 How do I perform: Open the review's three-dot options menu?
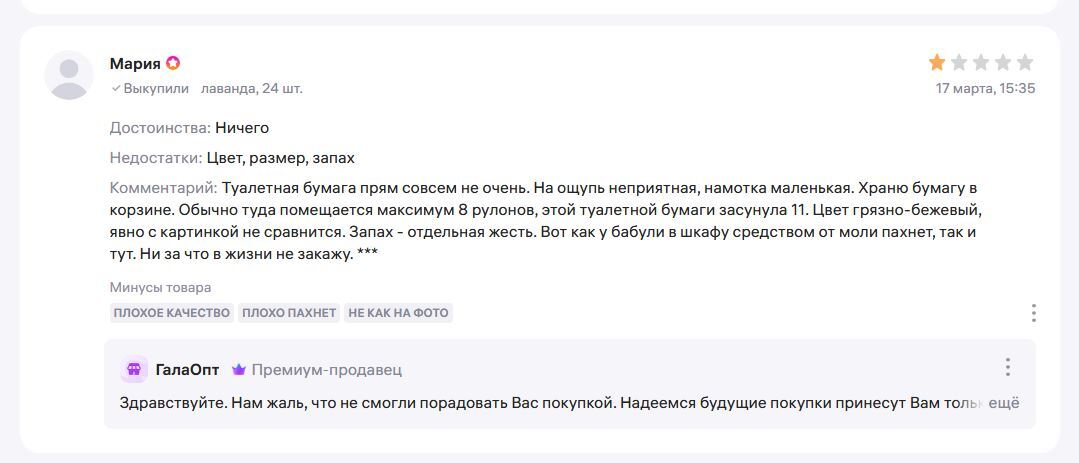1033,313
